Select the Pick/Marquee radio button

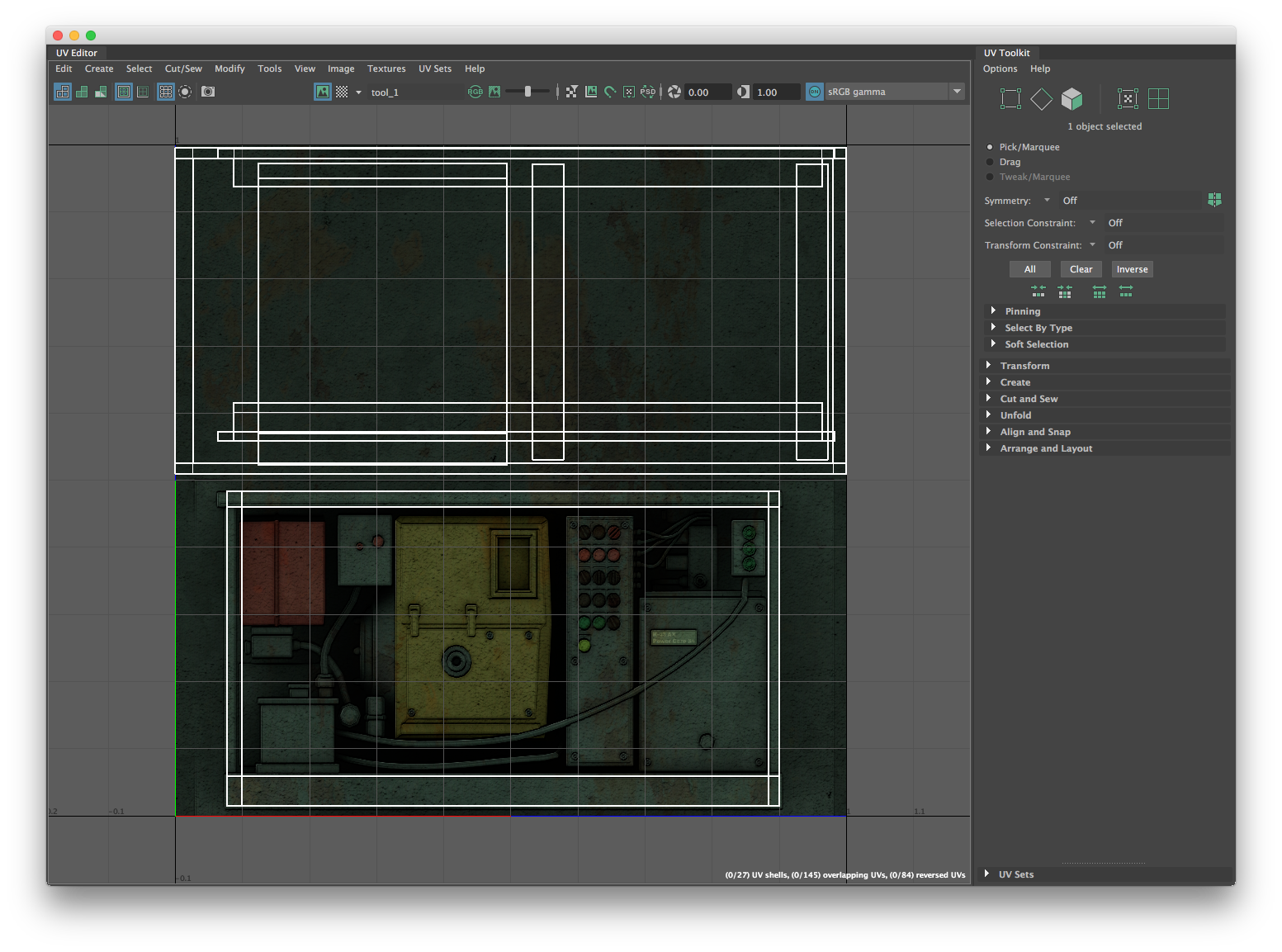[990, 147]
